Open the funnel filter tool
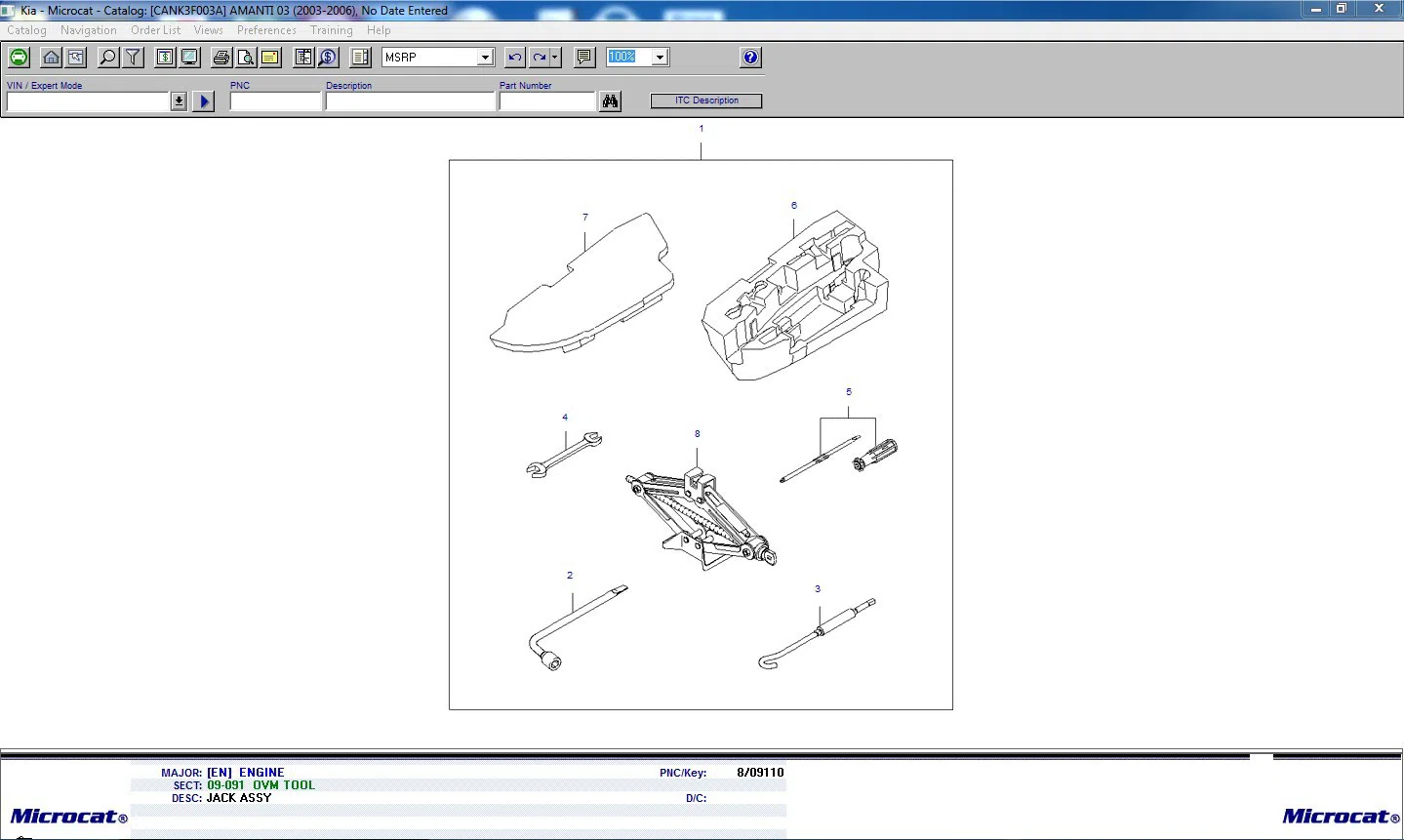 (x=133, y=58)
